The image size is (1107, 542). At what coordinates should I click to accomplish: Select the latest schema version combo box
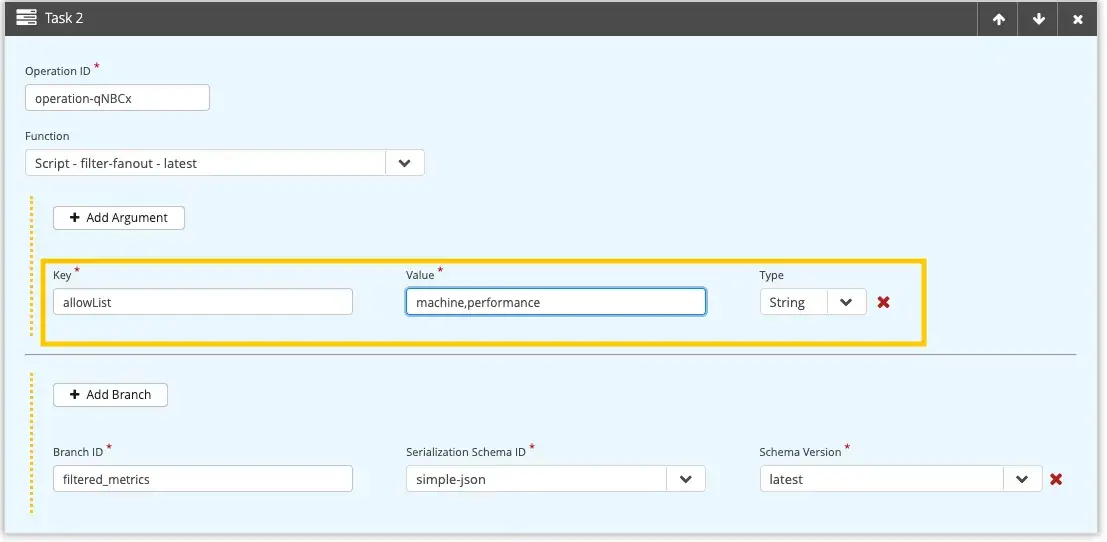[901, 479]
